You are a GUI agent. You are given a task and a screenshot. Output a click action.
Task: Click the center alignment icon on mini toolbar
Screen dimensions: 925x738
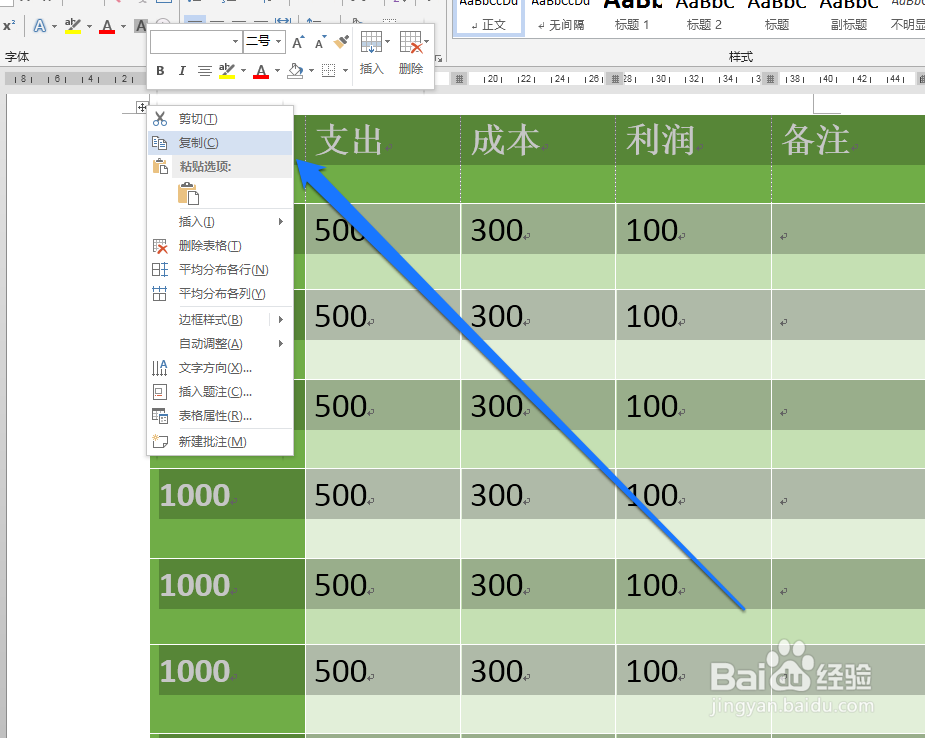[x=205, y=70]
